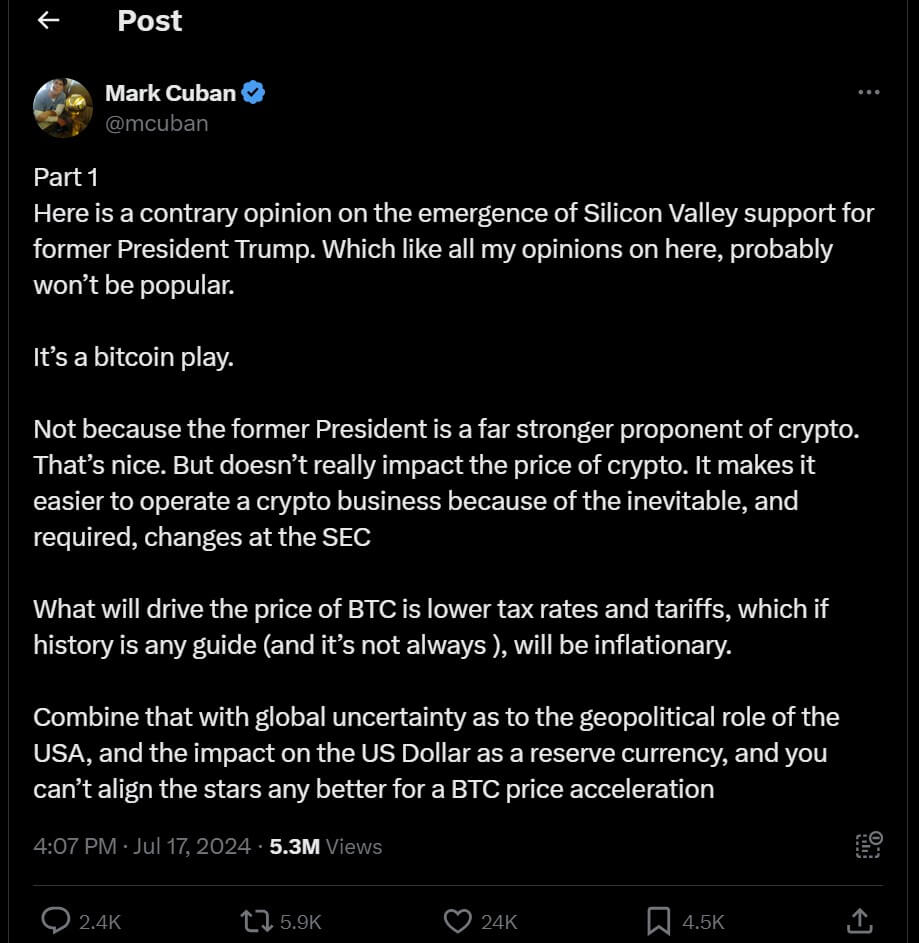
Task: Bookmark this post with the bookmark icon
Action: coord(657,920)
